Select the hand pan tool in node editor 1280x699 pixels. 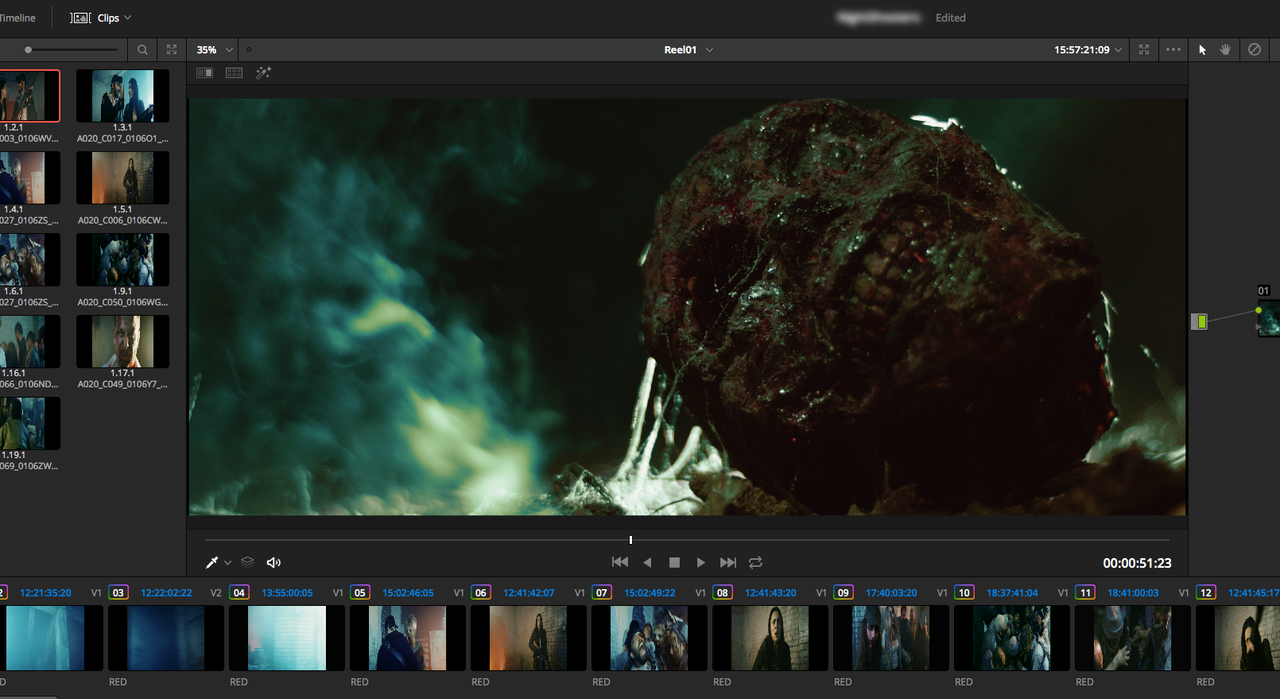(x=1225, y=49)
